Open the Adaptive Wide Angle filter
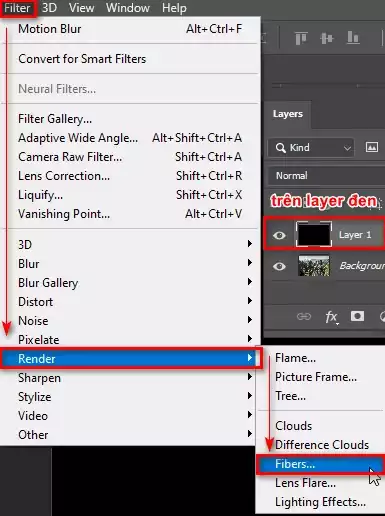 [130, 138]
